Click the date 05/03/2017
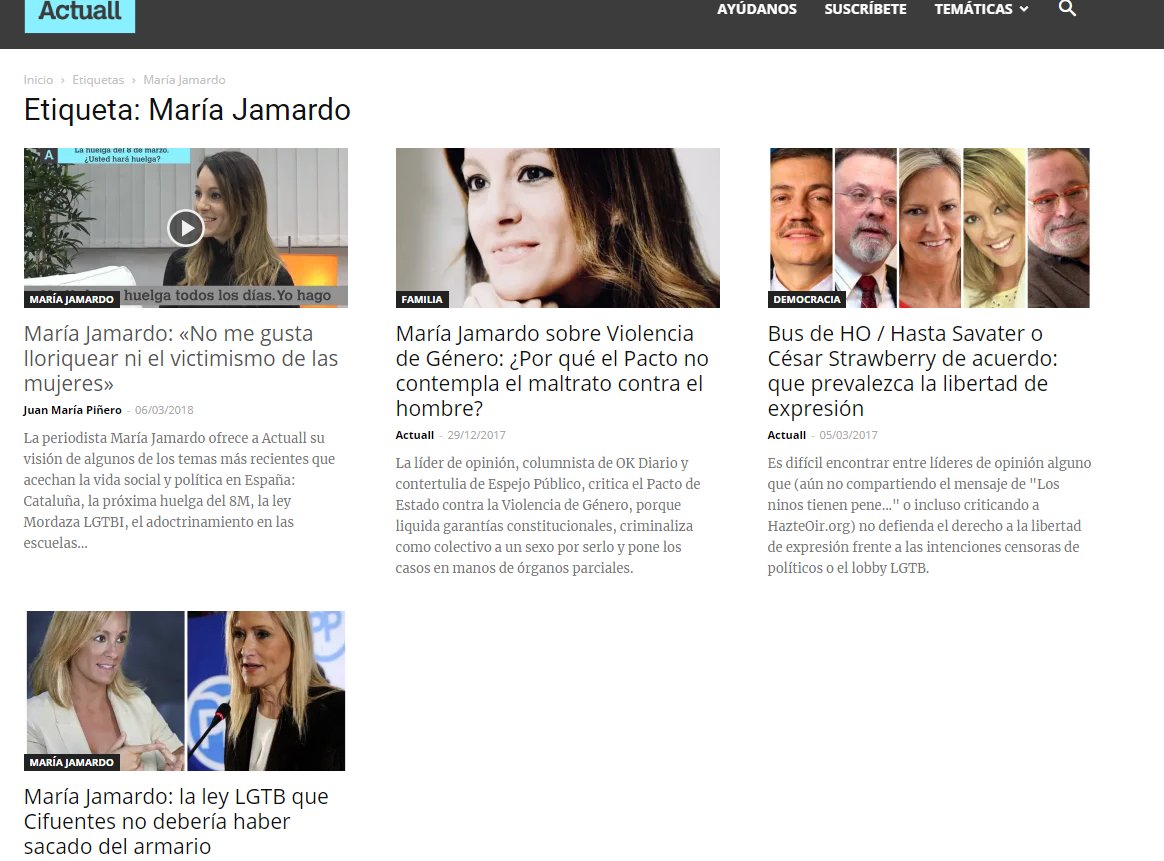 [x=848, y=435]
